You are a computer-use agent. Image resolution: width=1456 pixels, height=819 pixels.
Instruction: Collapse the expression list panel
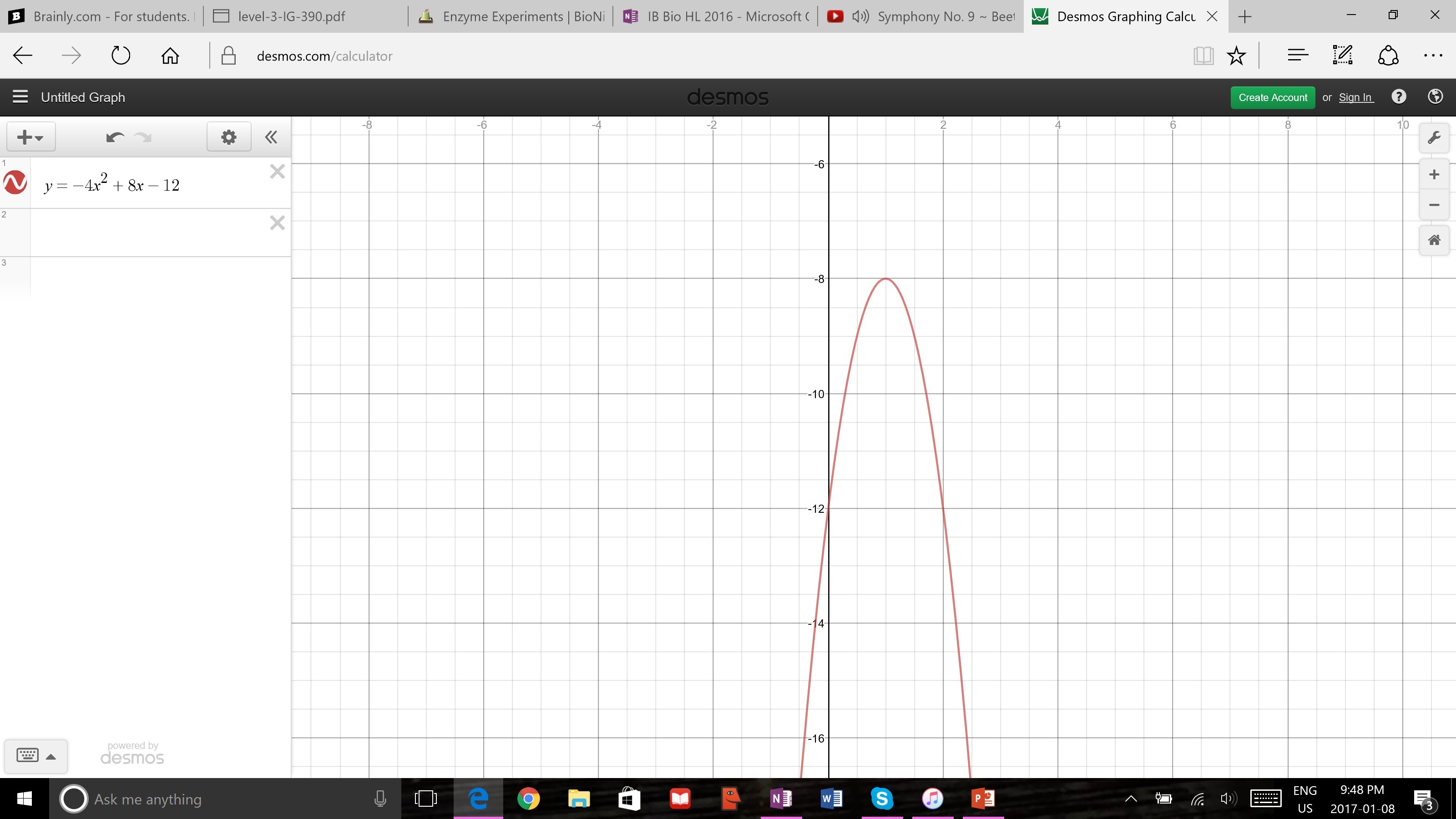tap(271, 137)
